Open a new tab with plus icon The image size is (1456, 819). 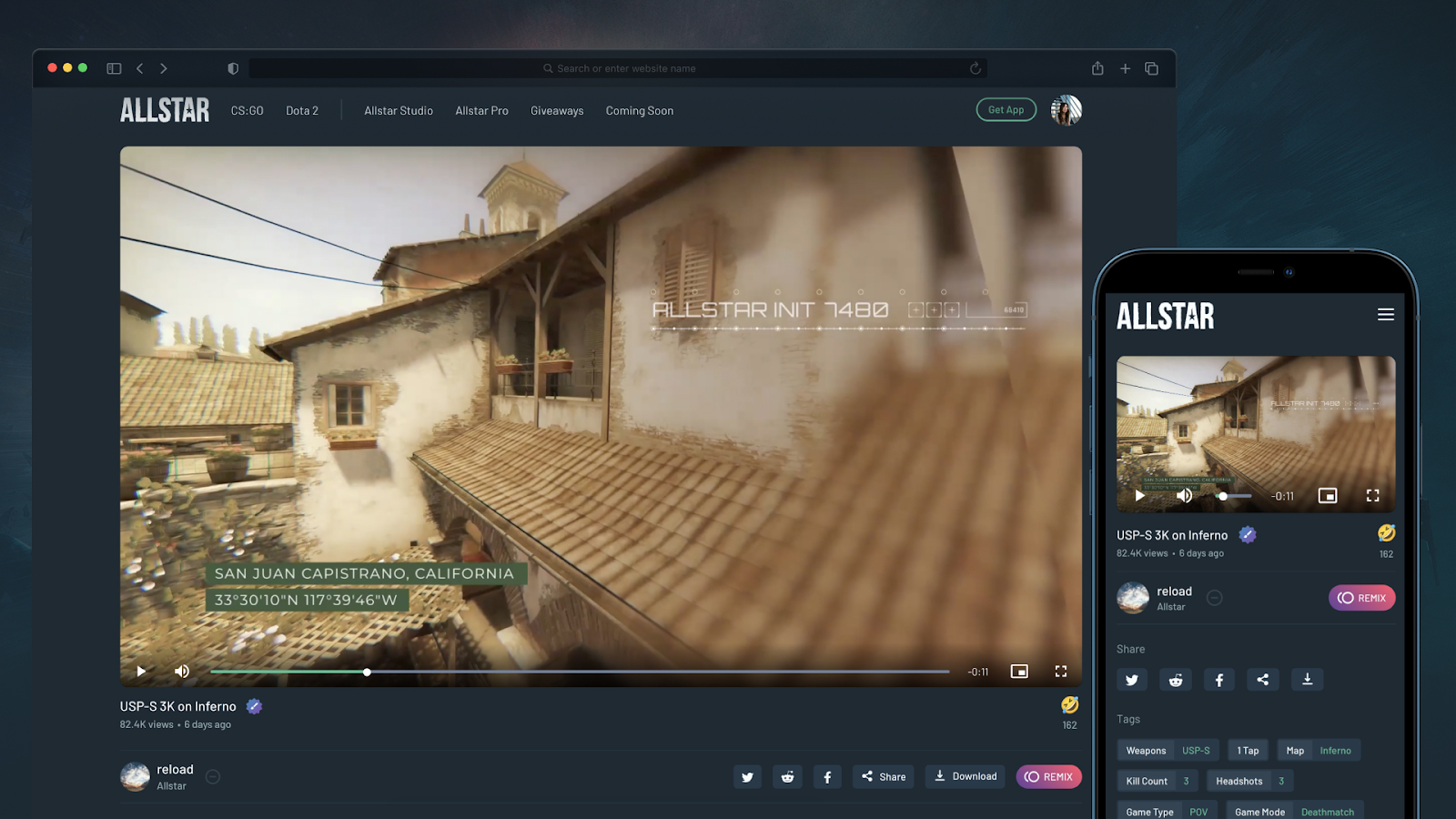click(1125, 68)
